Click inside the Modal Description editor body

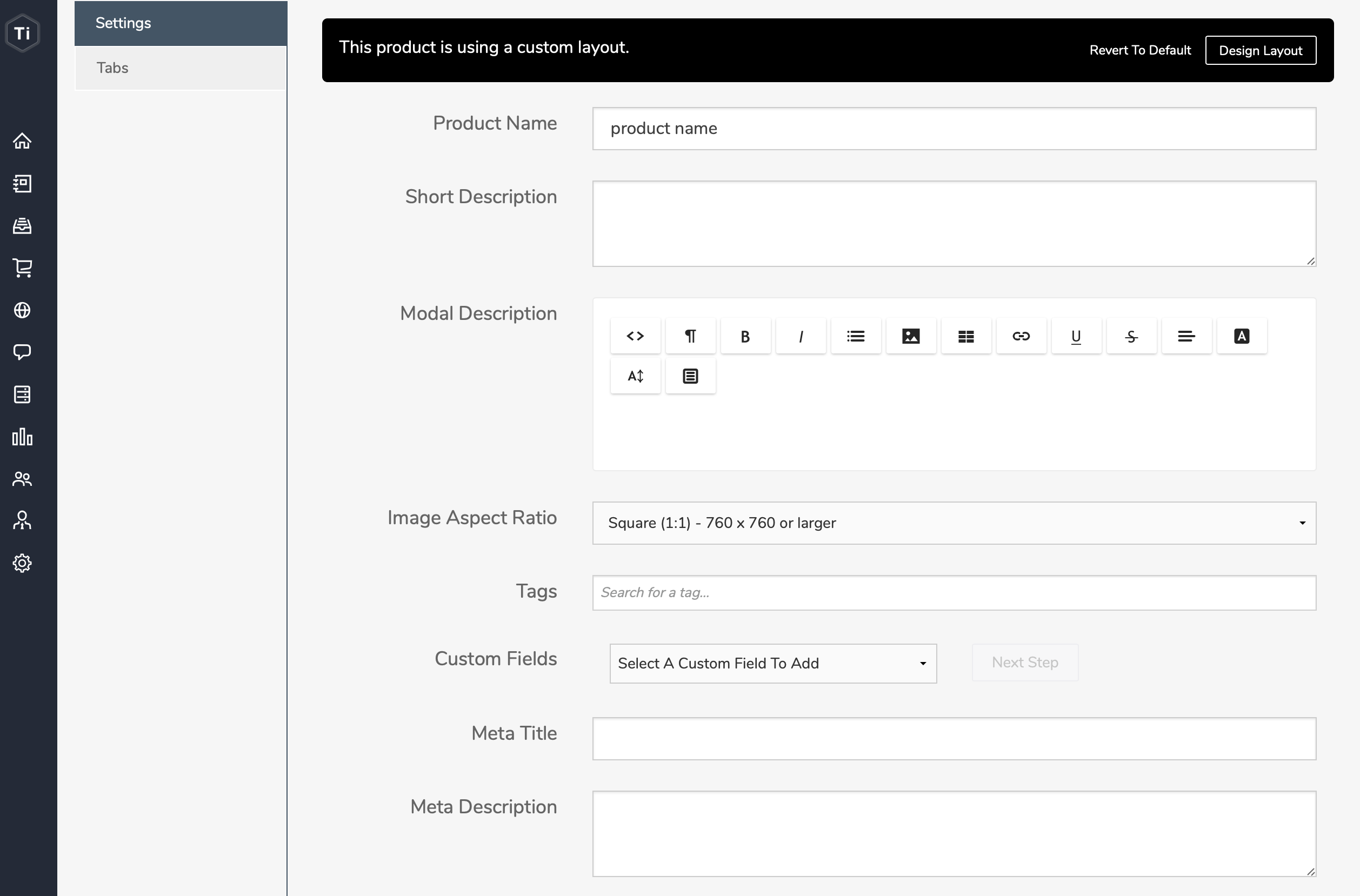tap(954, 431)
